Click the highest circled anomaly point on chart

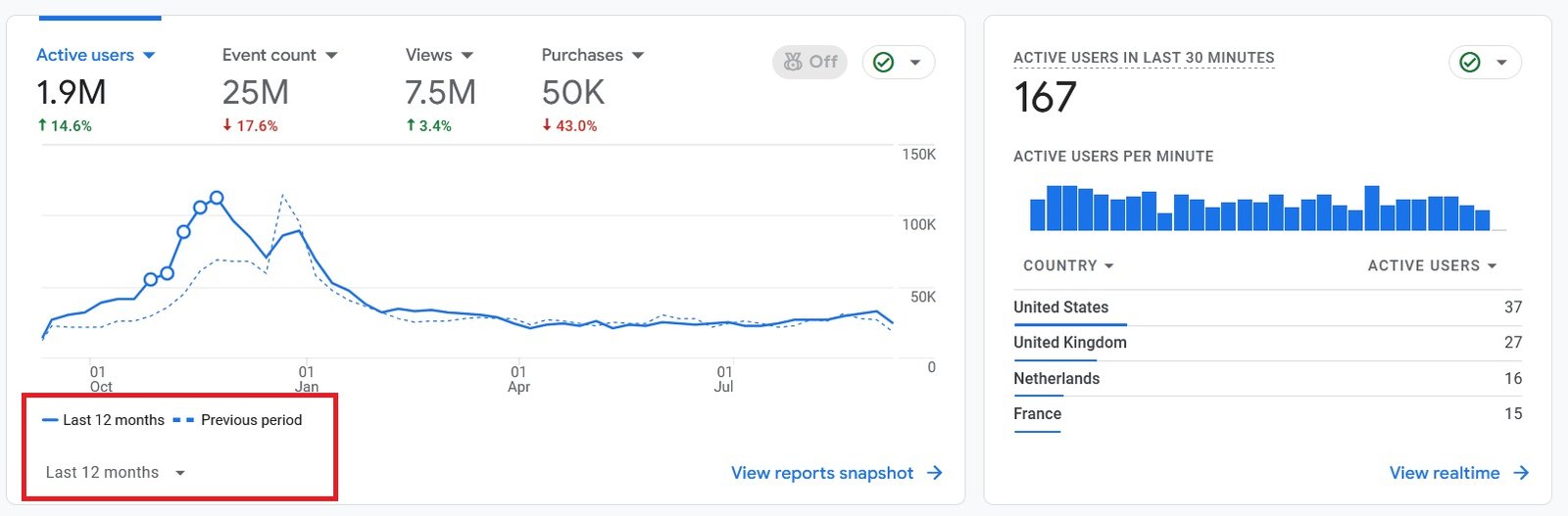(x=217, y=198)
